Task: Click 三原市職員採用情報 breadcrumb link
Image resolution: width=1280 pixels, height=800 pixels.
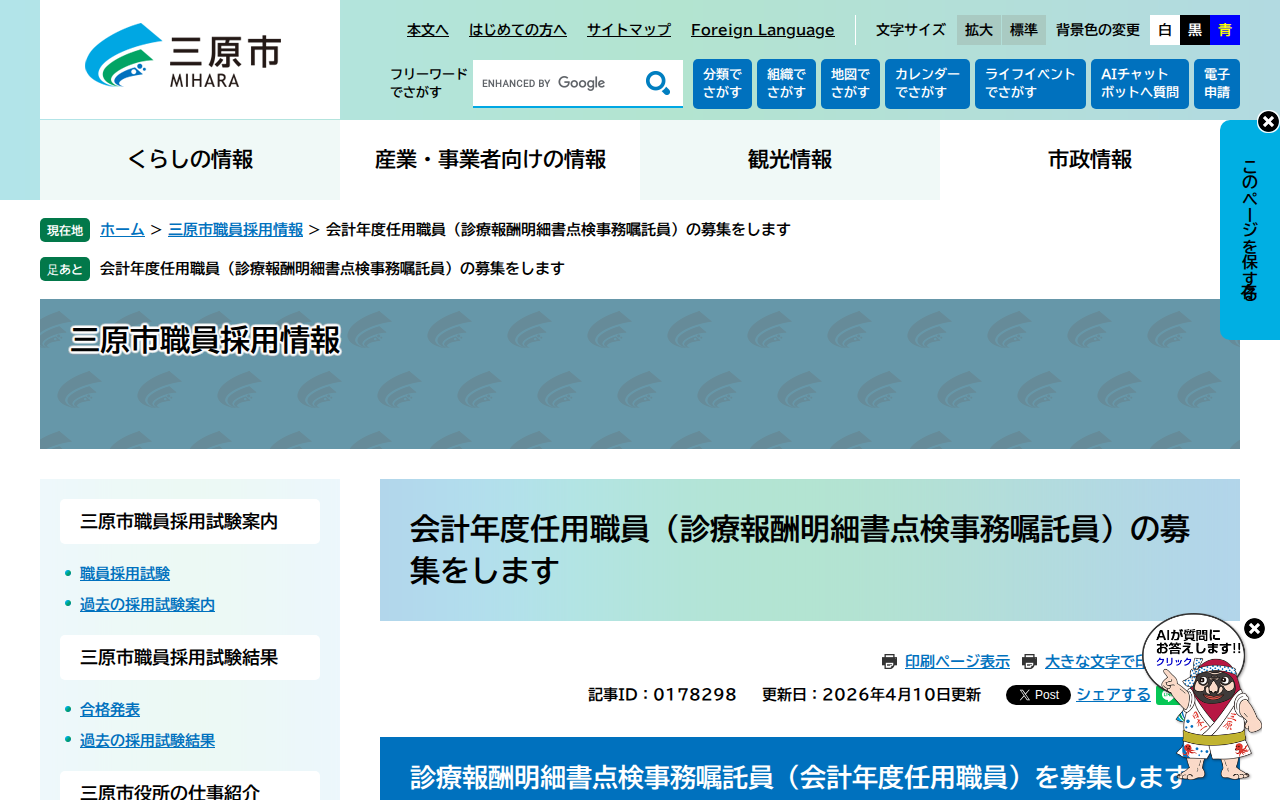Action: click(235, 230)
